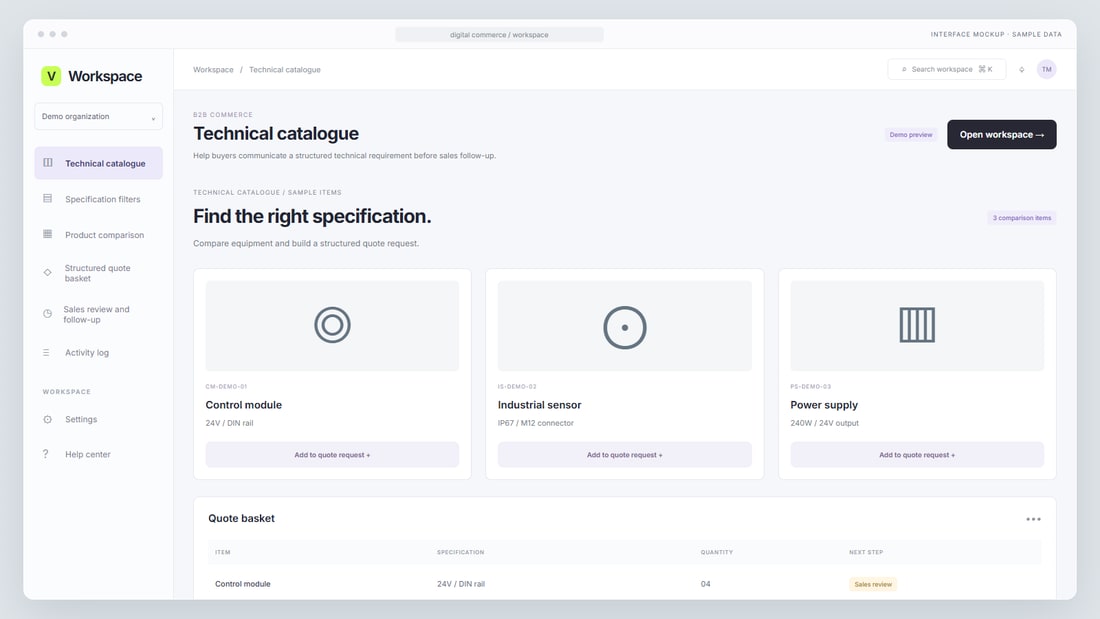Open the TM user avatar
This screenshot has height=619, width=1100.
[x=1046, y=69]
